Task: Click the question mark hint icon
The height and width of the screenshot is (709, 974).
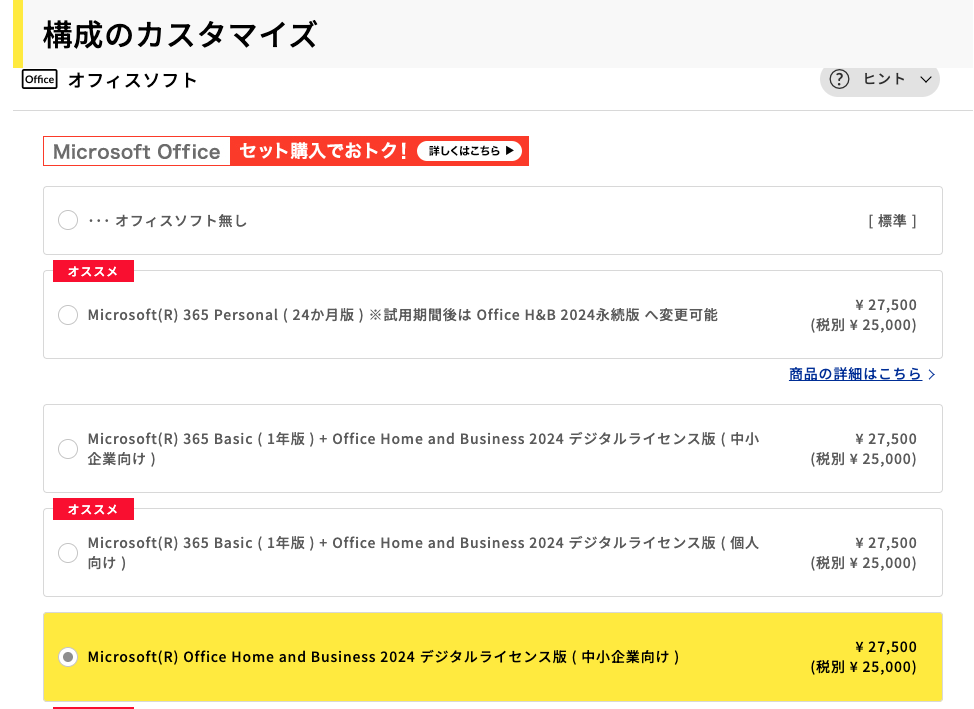Action: (x=839, y=80)
